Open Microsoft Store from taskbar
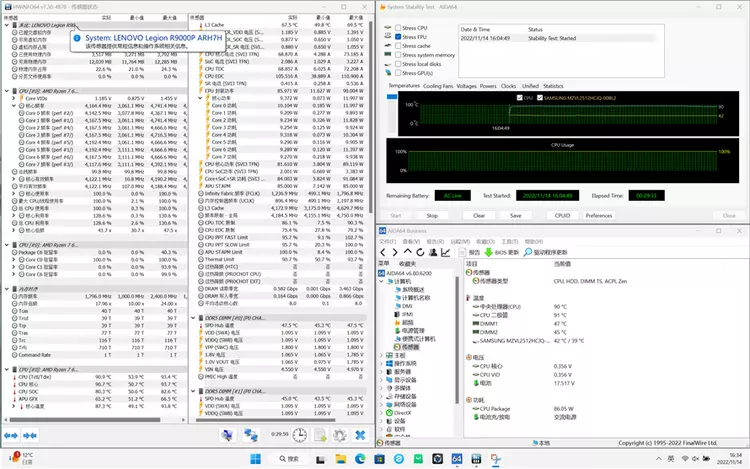 (379, 459)
